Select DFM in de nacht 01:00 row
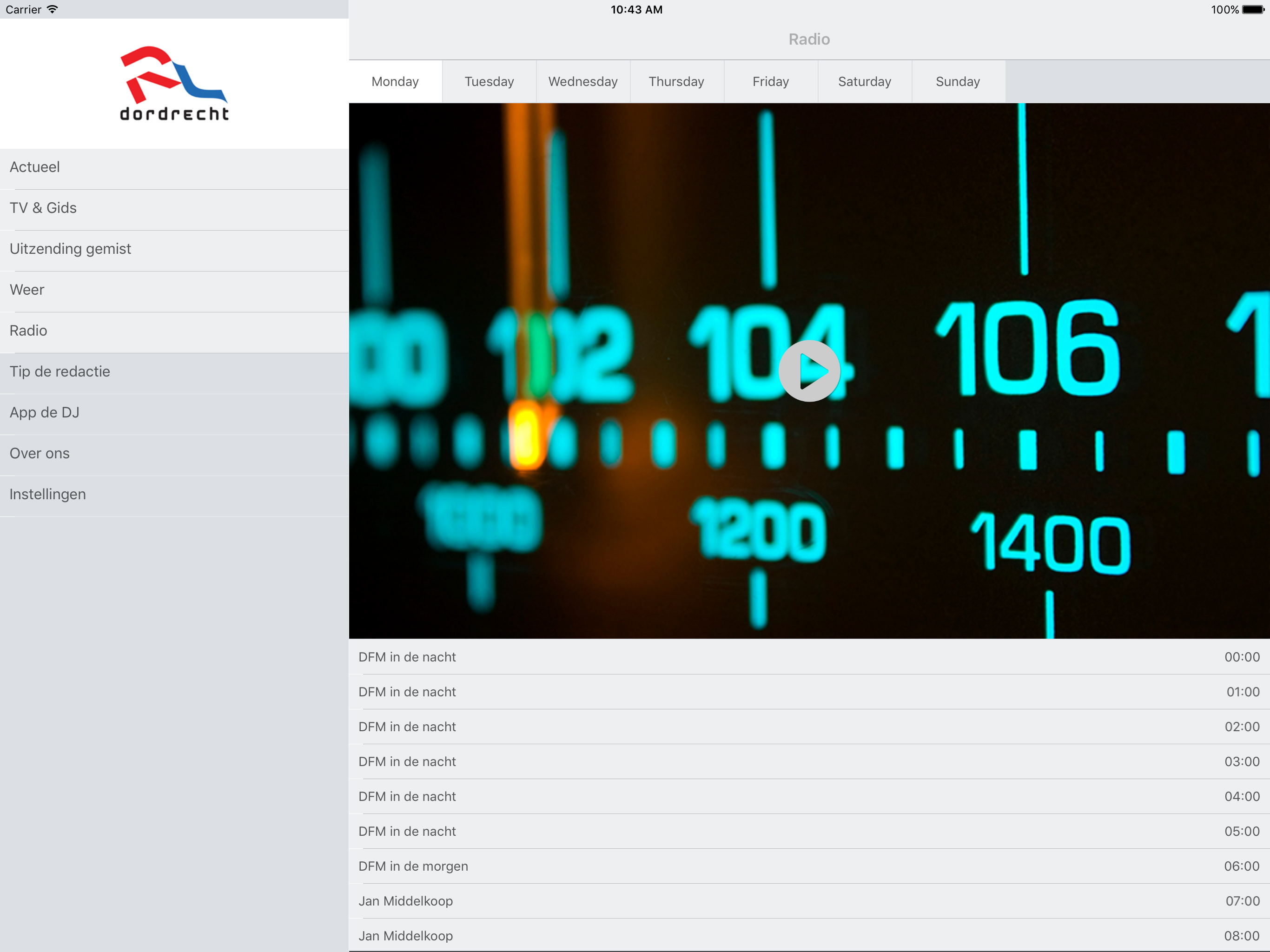The height and width of the screenshot is (952, 1270). point(809,692)
